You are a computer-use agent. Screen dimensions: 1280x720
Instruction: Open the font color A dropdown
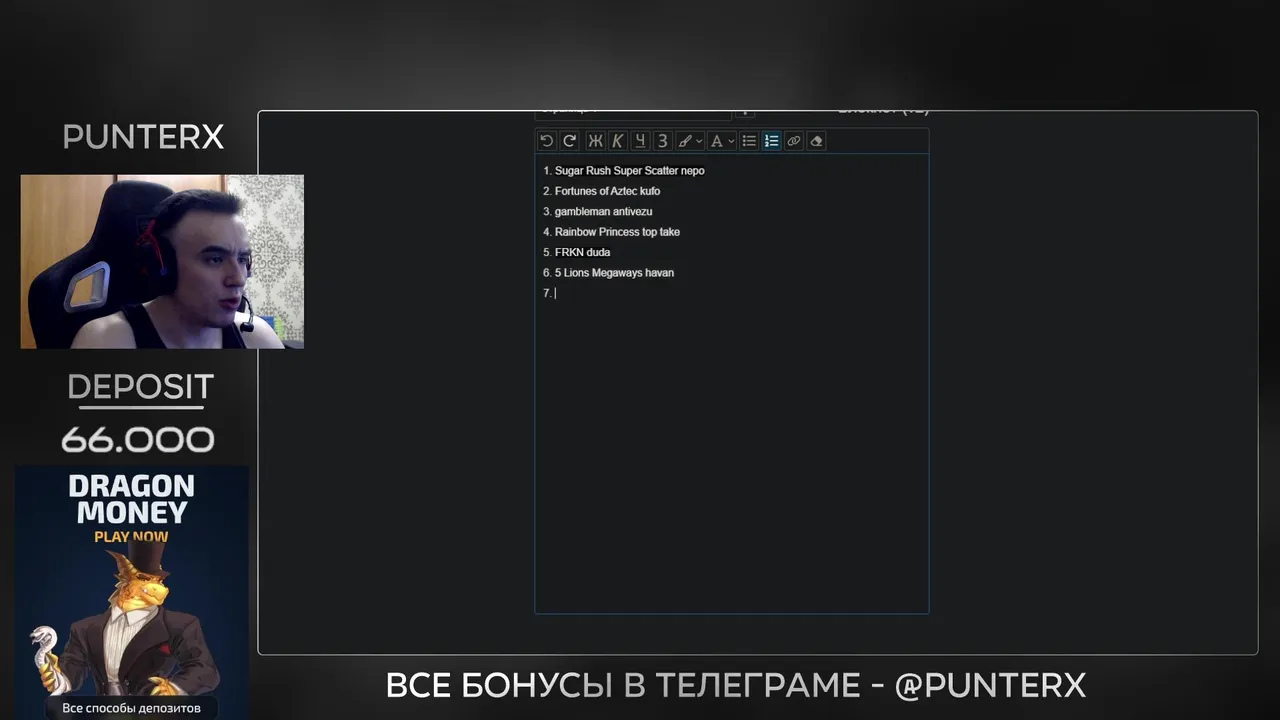coord(722,141)
